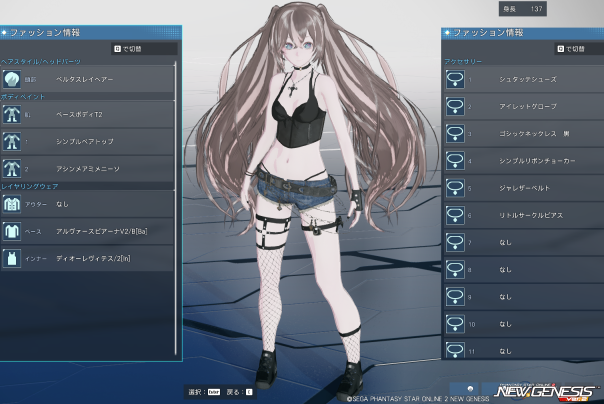The height and width of the screenshot is (404, 604).
Task: Click the なし text in slot 7
Action: coord(505,243)
